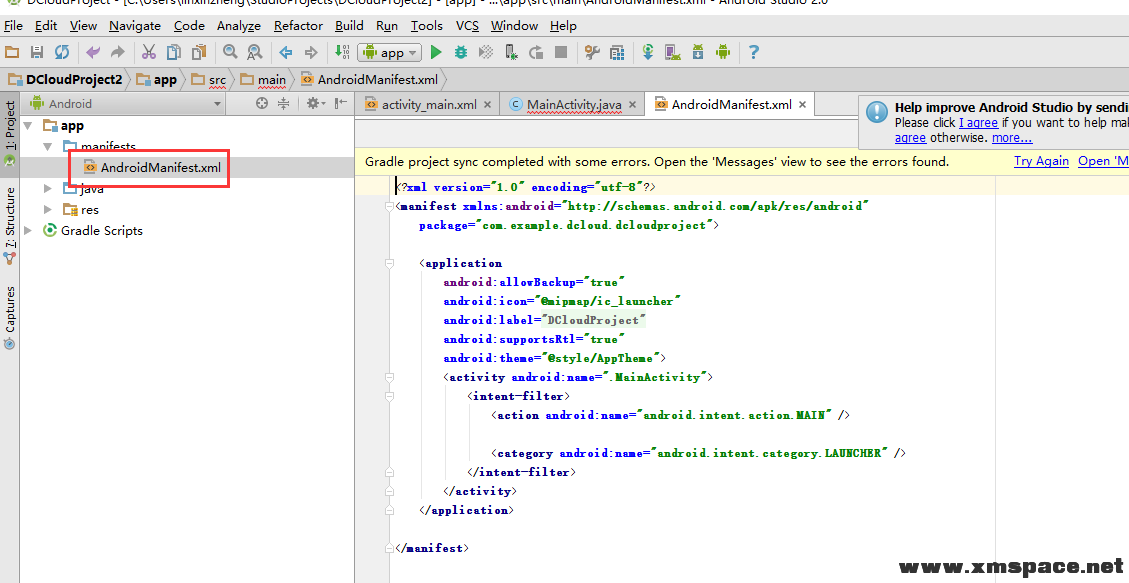Image resolution: width=1129 pixels, height=583 pixels.
Task: Click the Make Project build icon
Action: pyautogui.click(x=342, y=53)
